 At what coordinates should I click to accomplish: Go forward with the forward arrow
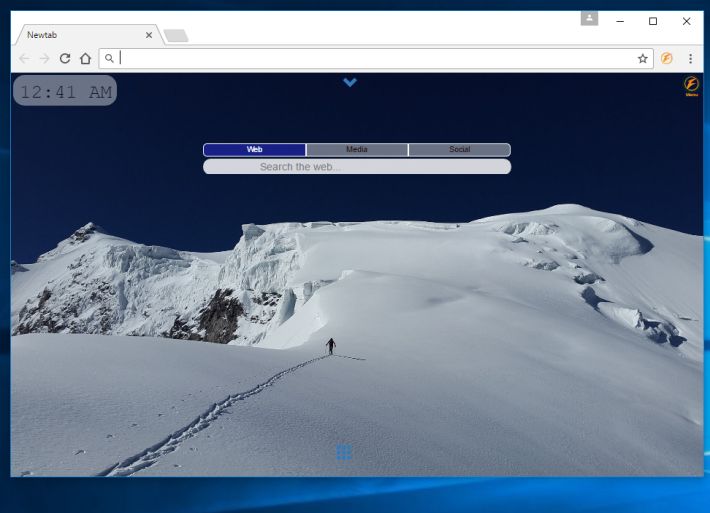coord(44,58)
